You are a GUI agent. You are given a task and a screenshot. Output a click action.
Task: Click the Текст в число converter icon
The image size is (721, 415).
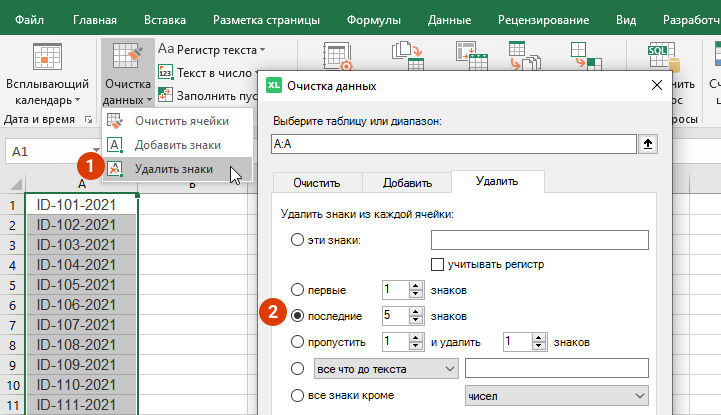click(x=165, y=72)
